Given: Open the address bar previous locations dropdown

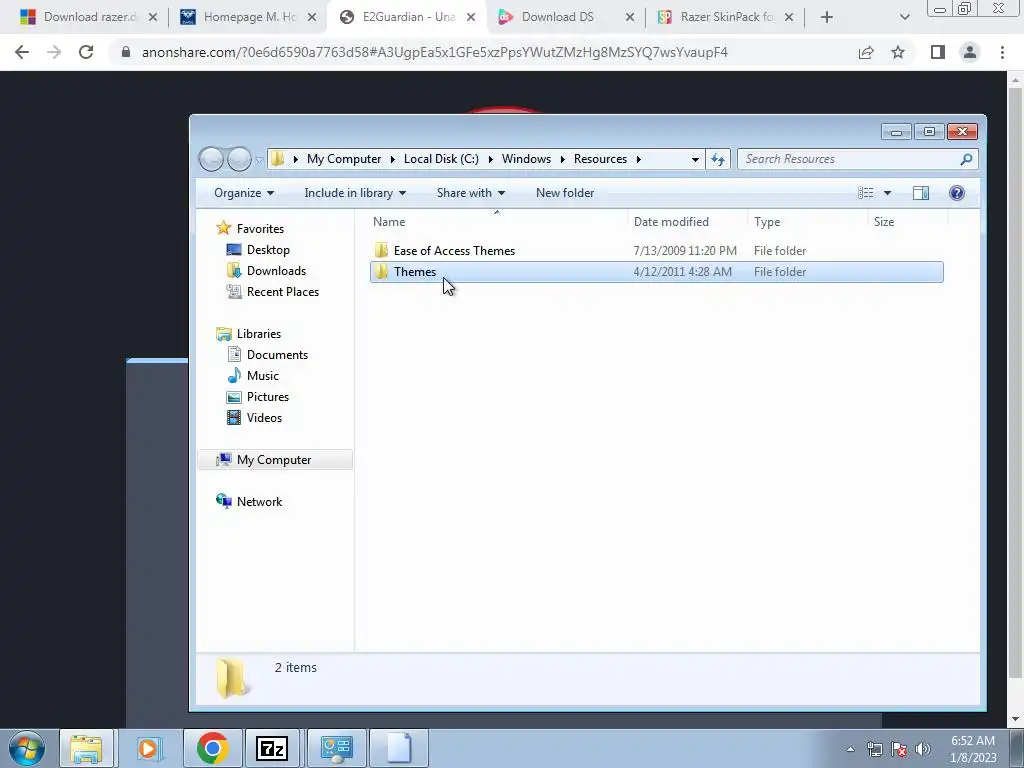Looking at the screenshot, I should [695, 159].
